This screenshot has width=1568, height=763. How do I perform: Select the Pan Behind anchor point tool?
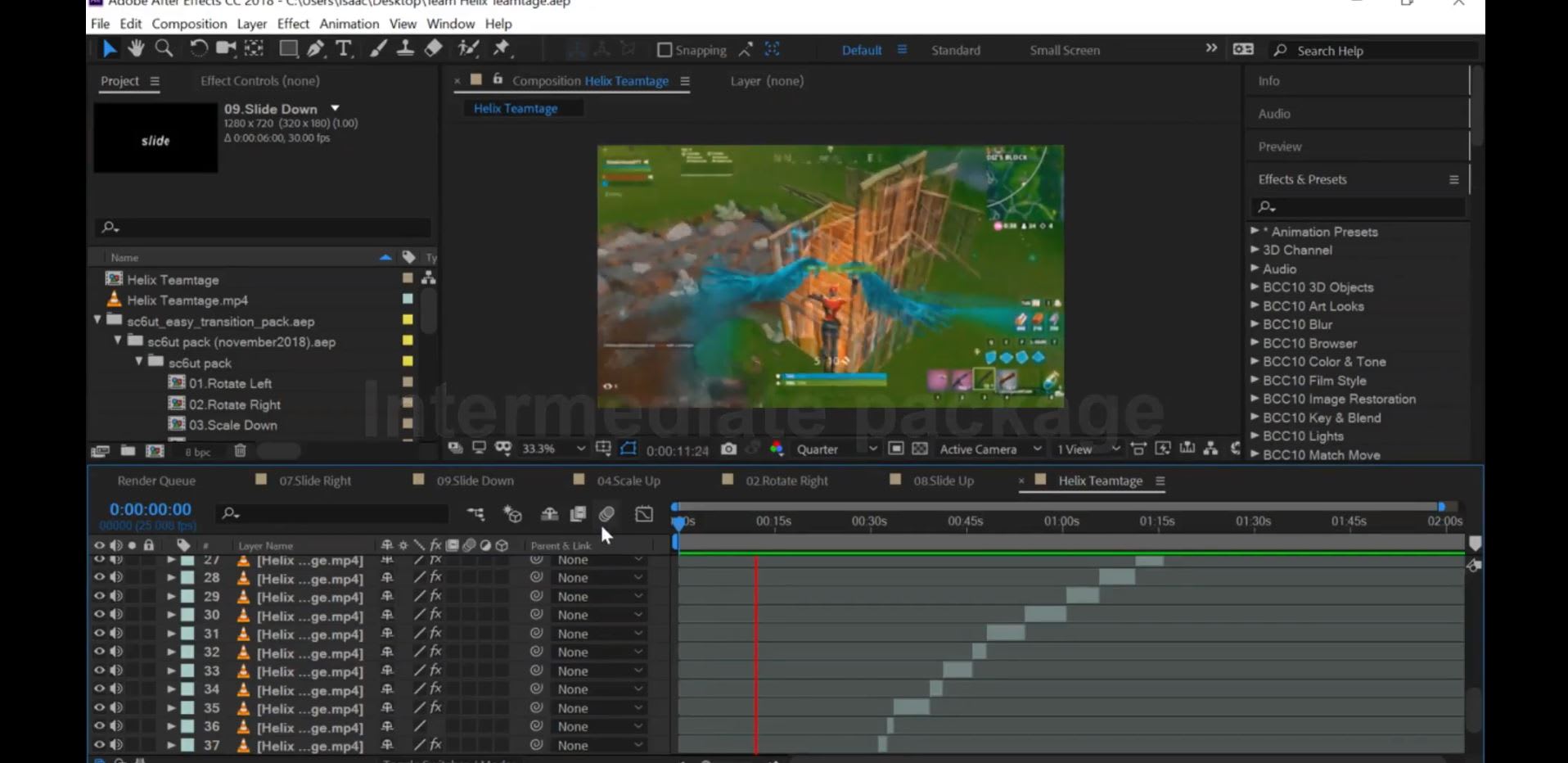coord(255,49)
